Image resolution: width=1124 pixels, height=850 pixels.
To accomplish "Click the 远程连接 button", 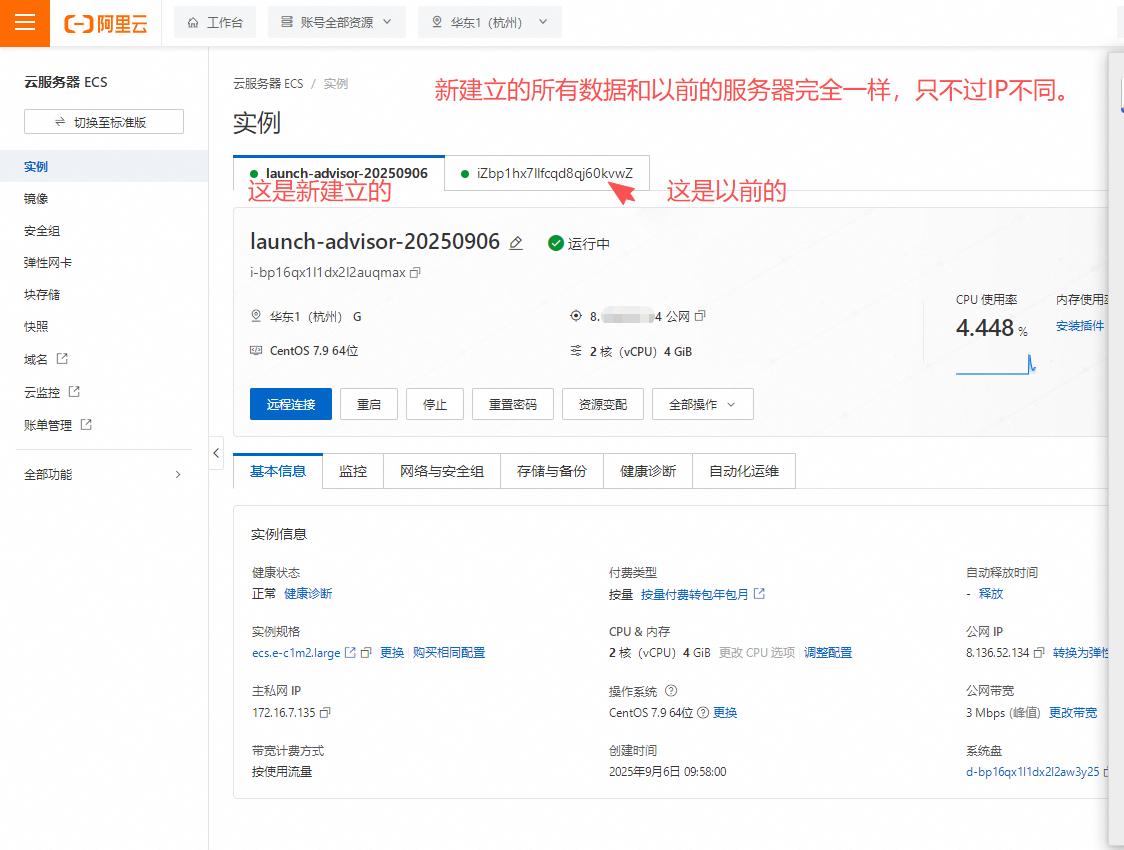I will pyautogui.click(x=290, y=405).
